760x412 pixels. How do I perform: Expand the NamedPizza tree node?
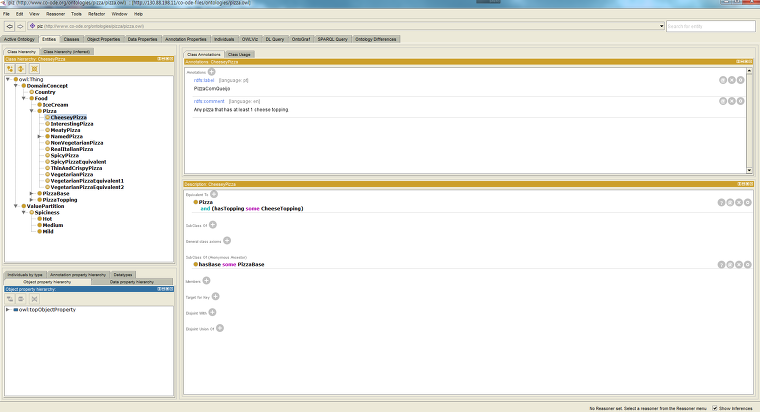pyautogui.click(x=40, y=136)
